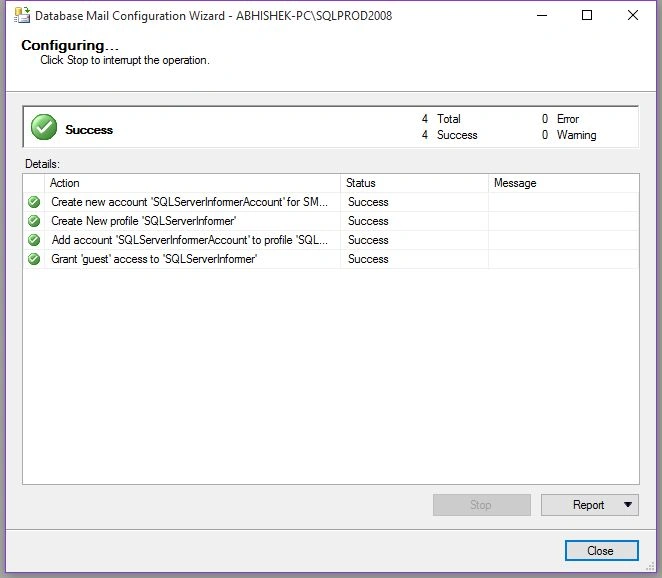Viewport: 662px width, 578px height.
Task: Click the Close button
Action: (602, 551)
